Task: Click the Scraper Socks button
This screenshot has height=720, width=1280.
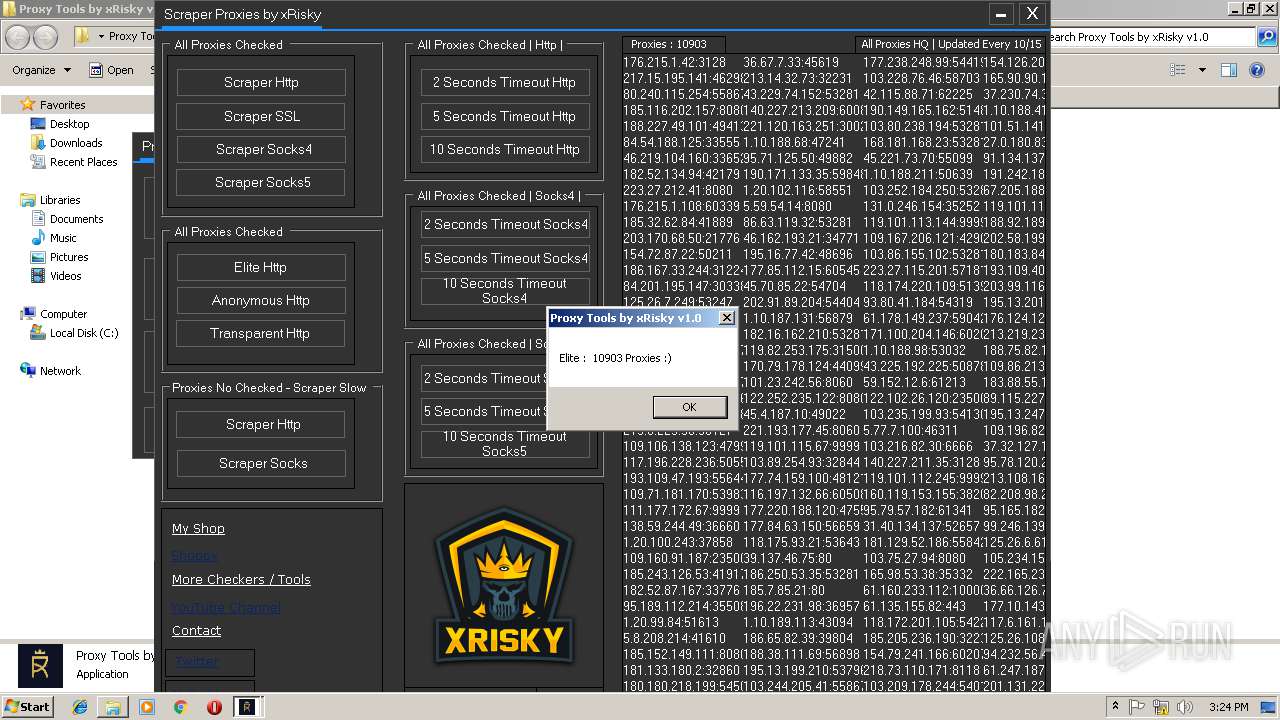Action: pos(262,463)
